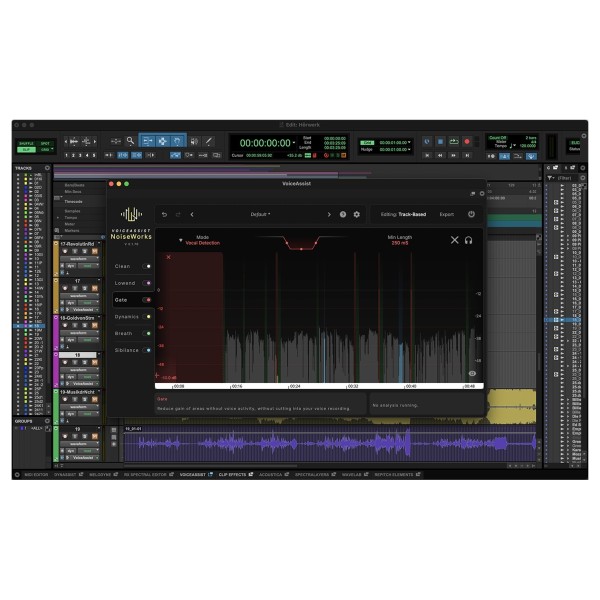Viewport: 600px width, 600px height.
Task: Open the Tempo note value dropdown
Action: [513, 146]
